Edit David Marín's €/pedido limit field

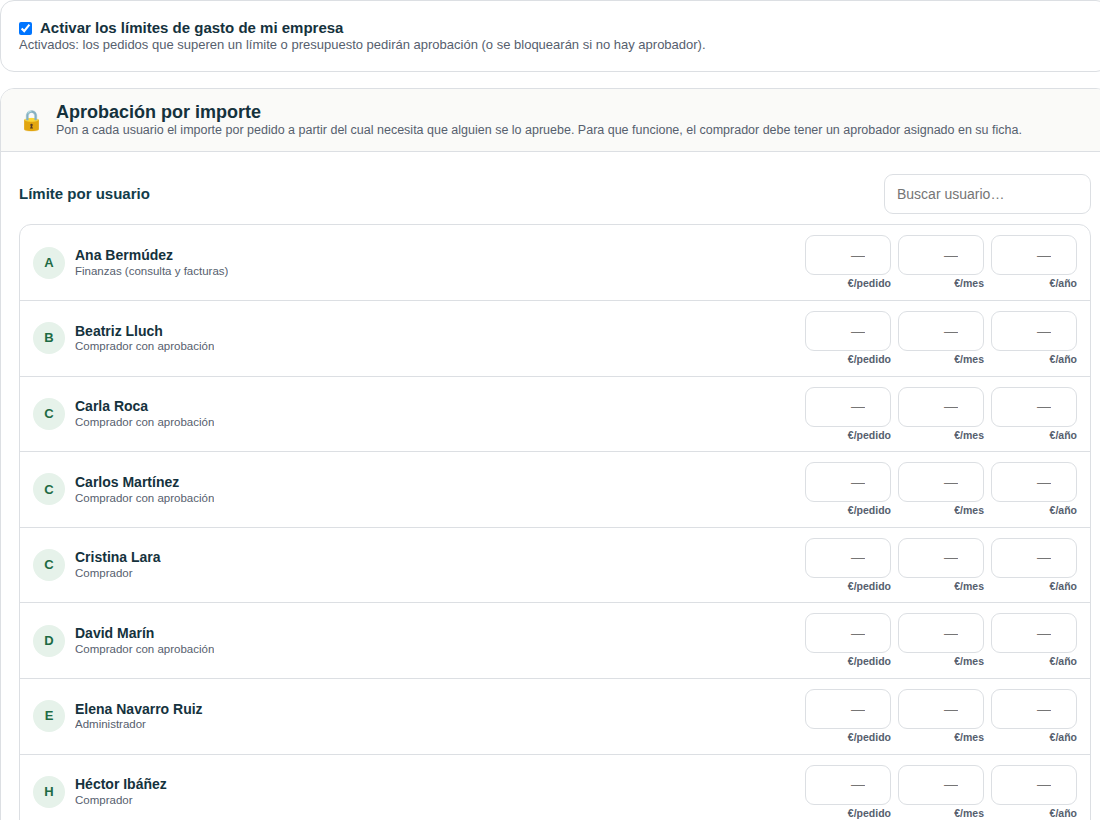[848, 633]
